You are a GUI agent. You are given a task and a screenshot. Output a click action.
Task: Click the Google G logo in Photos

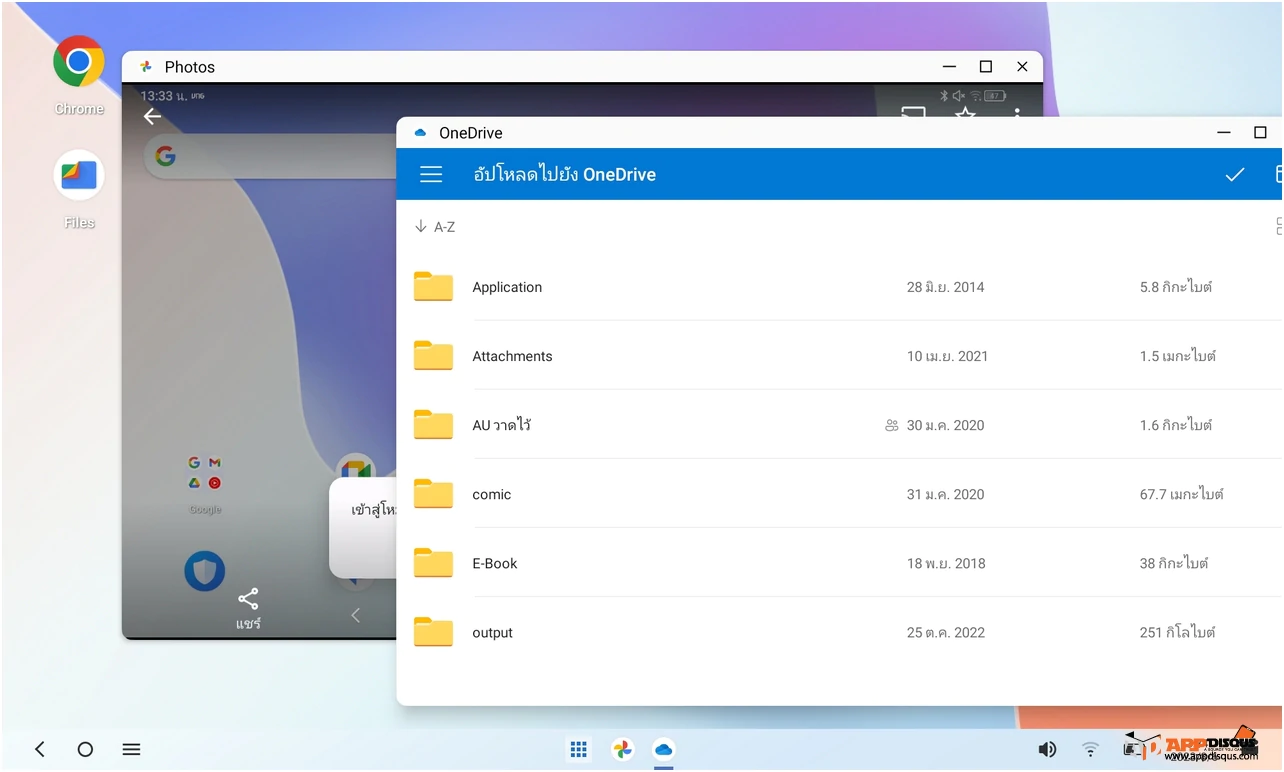point(166,156)
